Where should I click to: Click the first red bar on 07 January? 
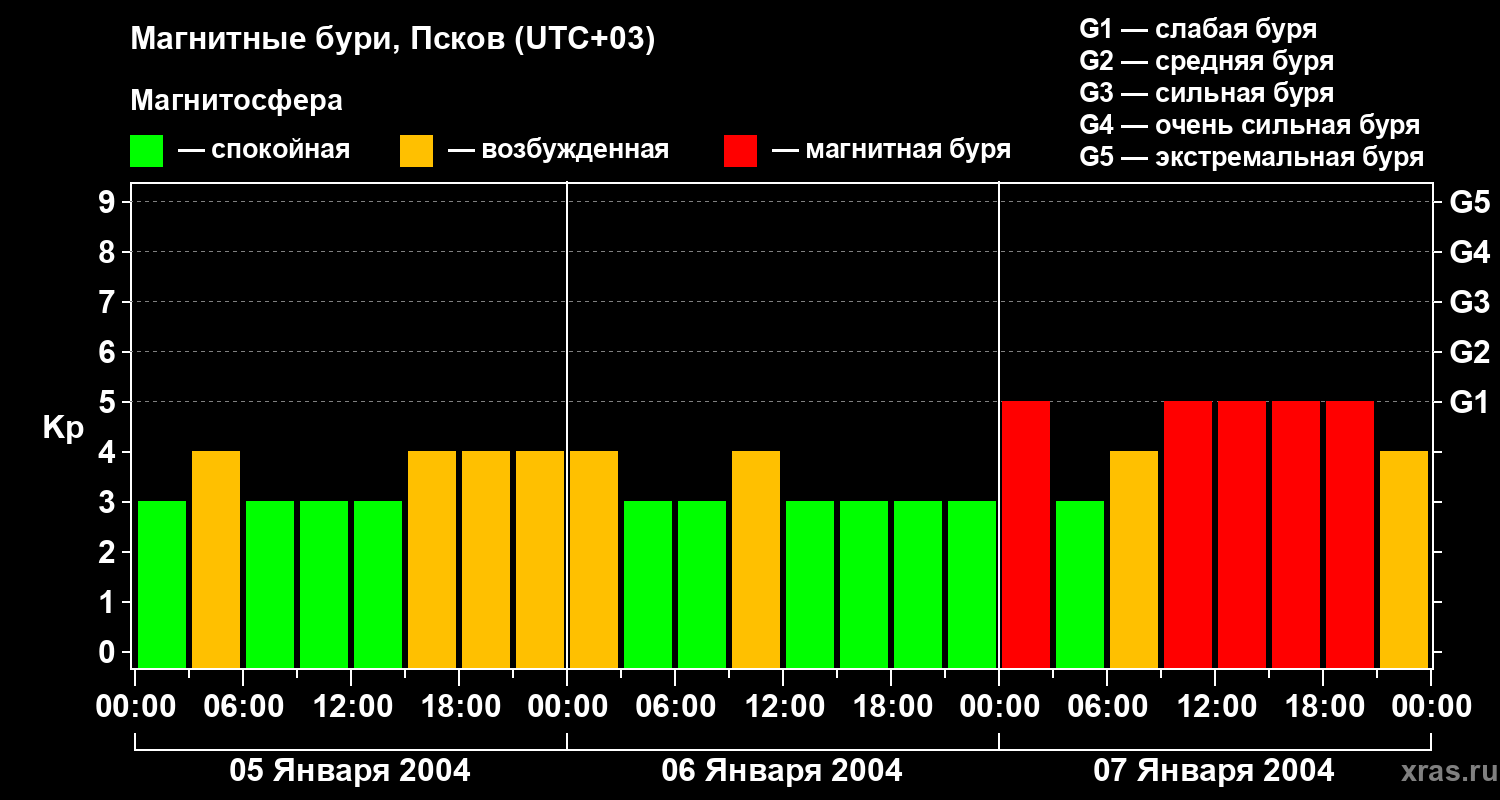tap(1026, 534)
